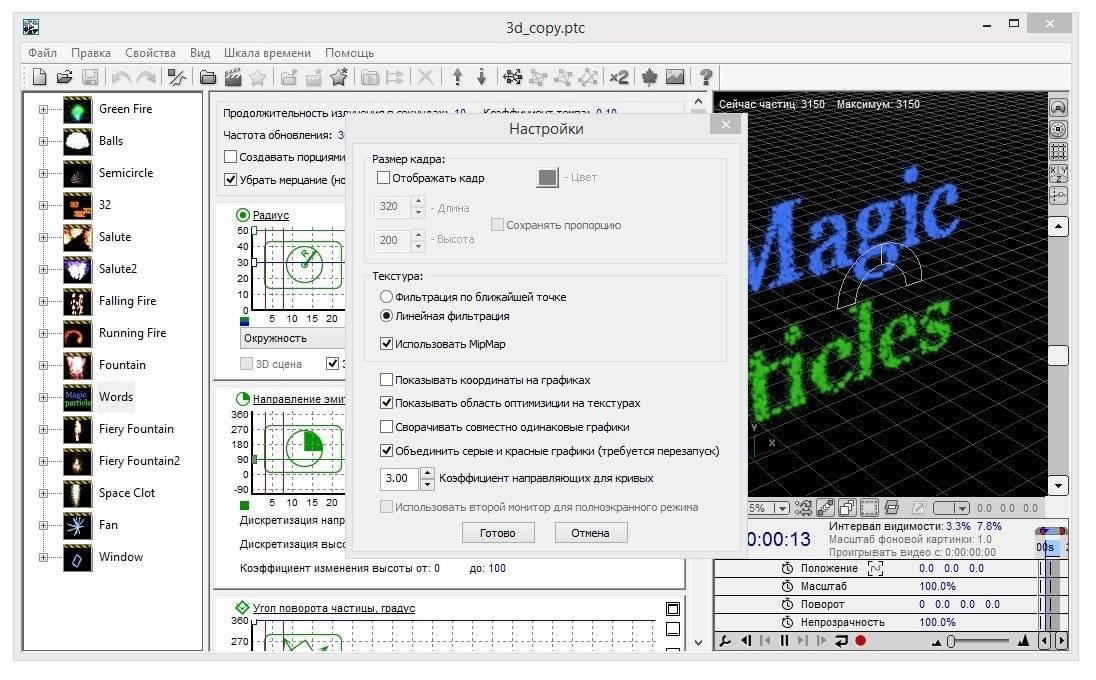Screen dimensions: 1096x680
Task: Check Показывать координаты на графиках
Action: coord(386,380)
